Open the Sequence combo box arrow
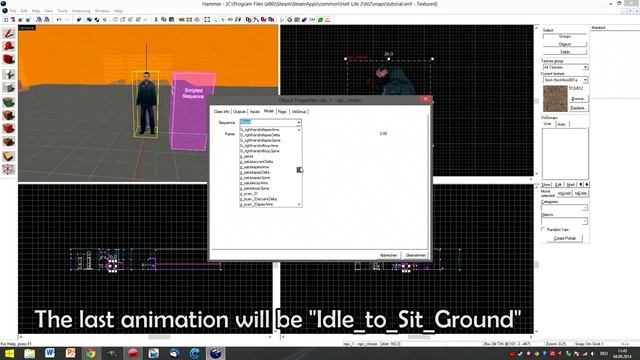 coord(299,122)
